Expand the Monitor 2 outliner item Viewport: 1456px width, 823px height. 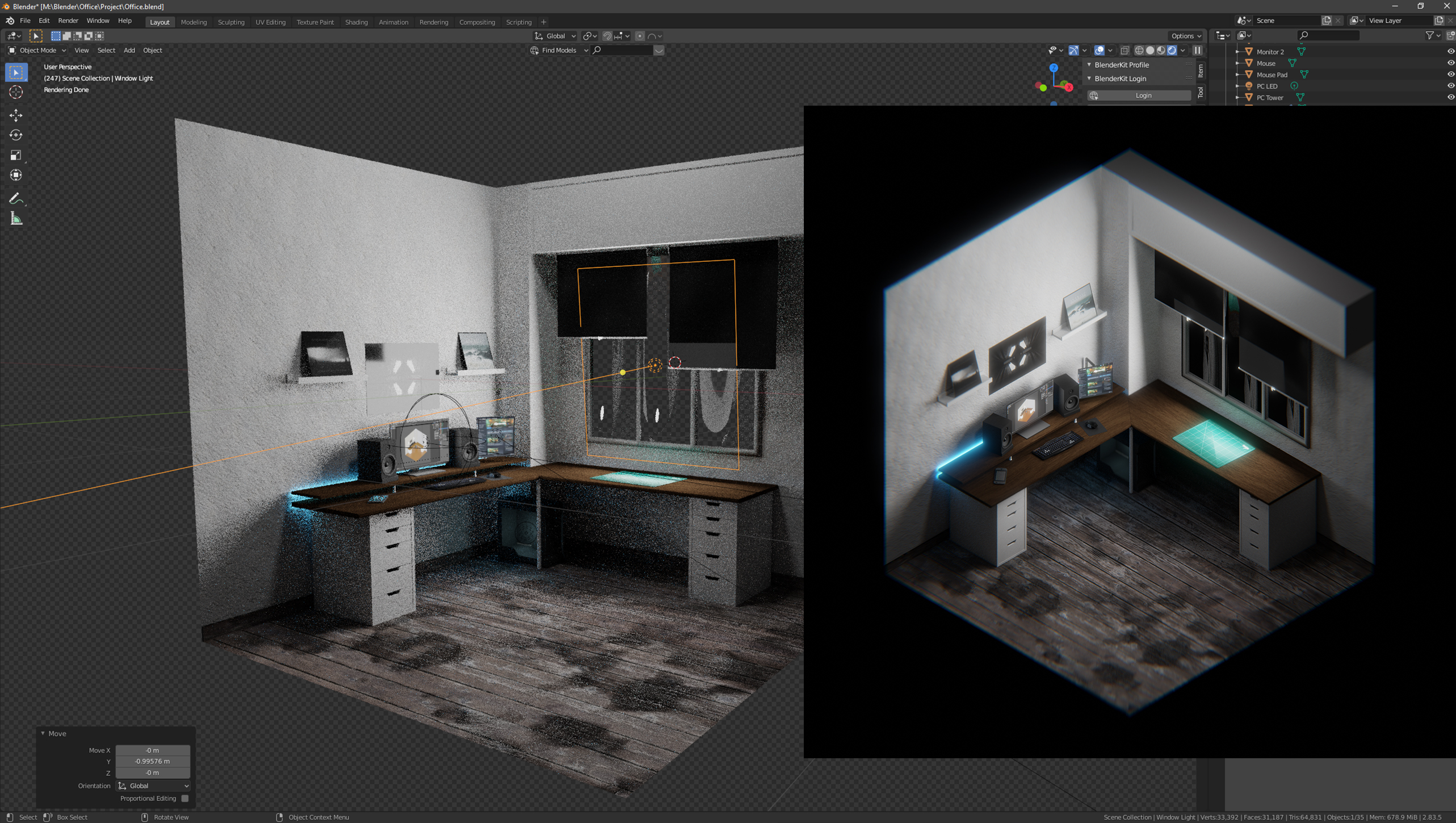(x=1237, y=52)
